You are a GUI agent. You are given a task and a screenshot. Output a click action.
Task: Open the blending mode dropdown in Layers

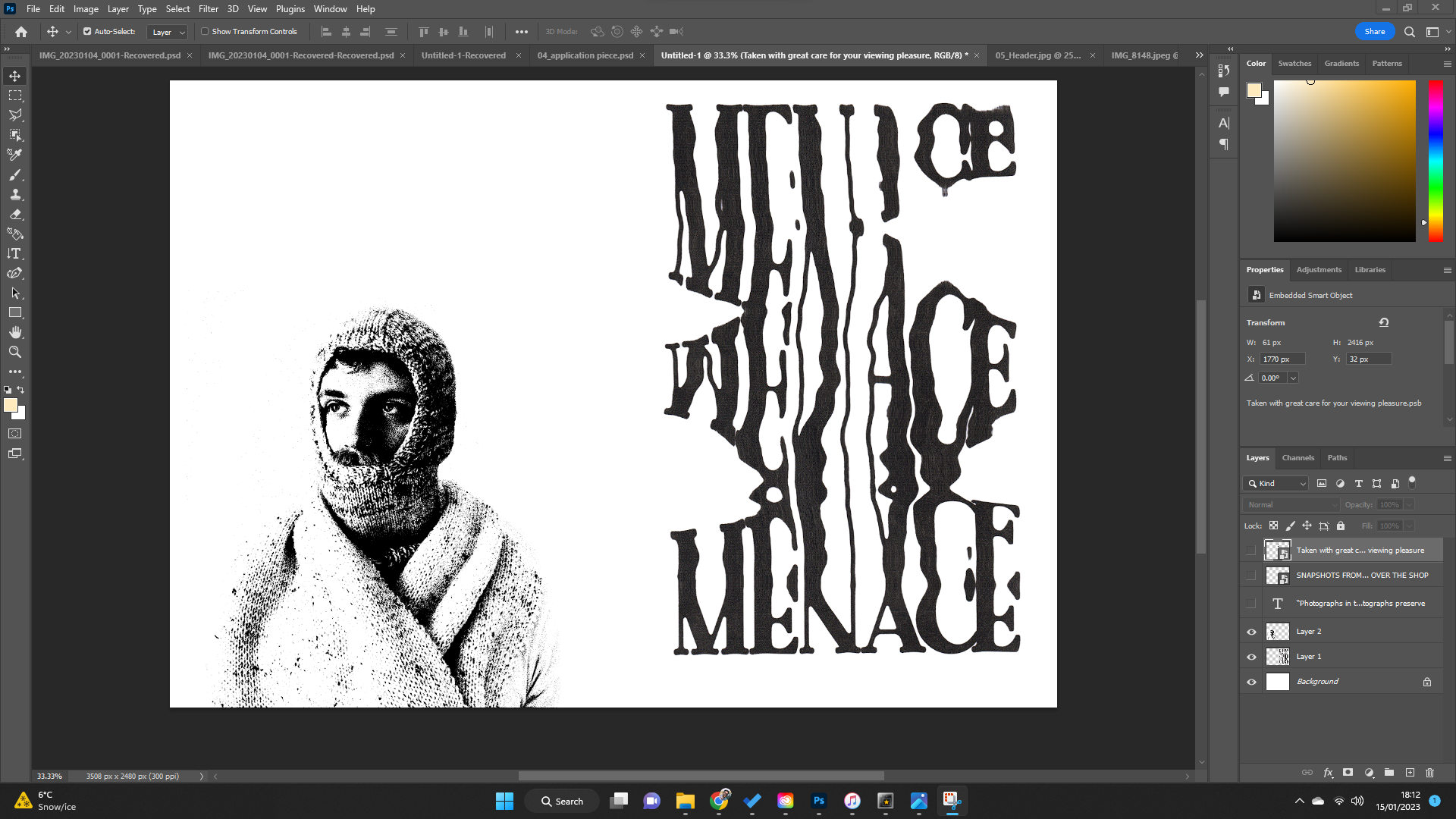1291,504
